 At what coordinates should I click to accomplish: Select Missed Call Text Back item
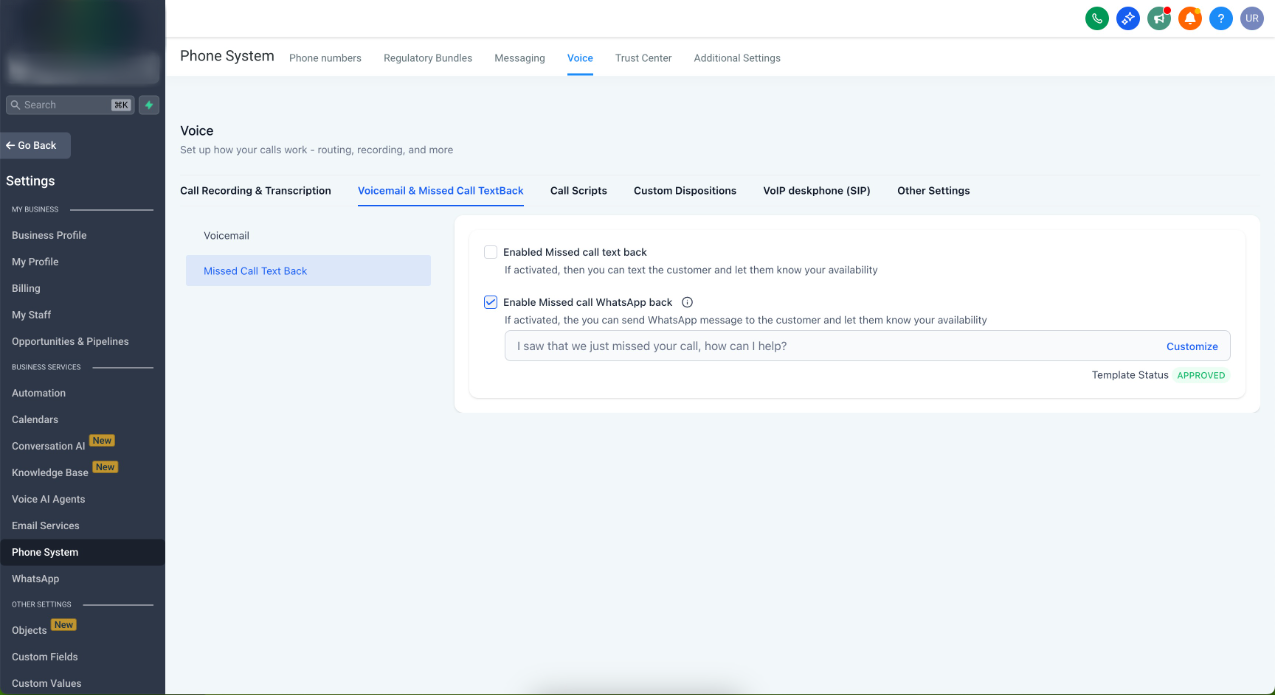click(x=308, y=271)
